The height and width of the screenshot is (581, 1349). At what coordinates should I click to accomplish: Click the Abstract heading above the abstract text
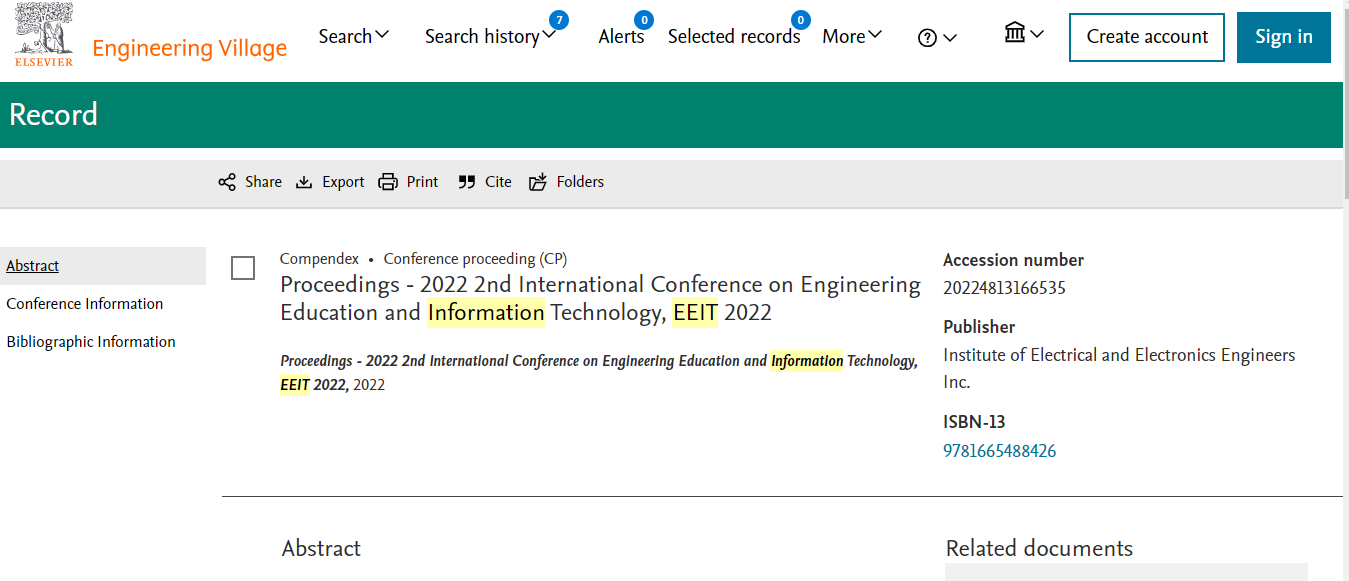321,548
